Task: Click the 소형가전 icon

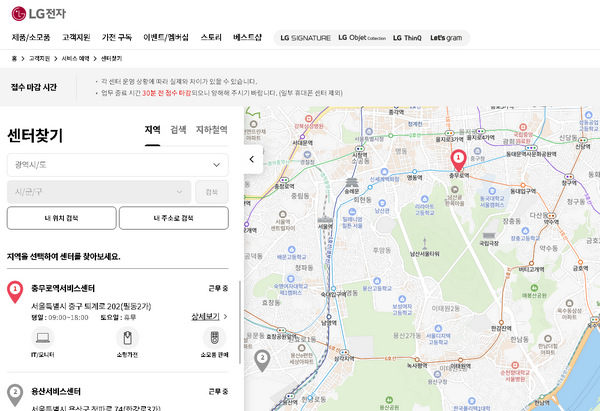Action: 127,338
